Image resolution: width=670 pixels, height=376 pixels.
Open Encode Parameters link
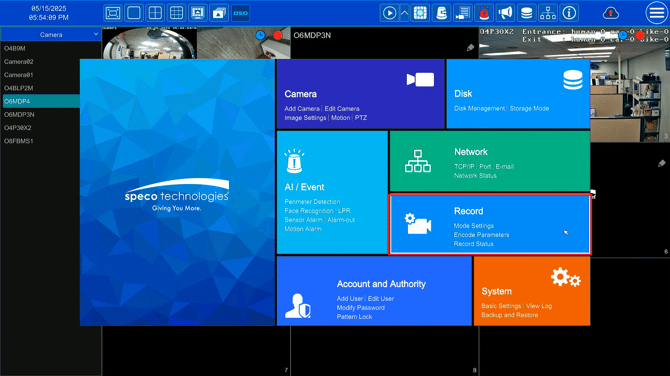tap(481, 235)
